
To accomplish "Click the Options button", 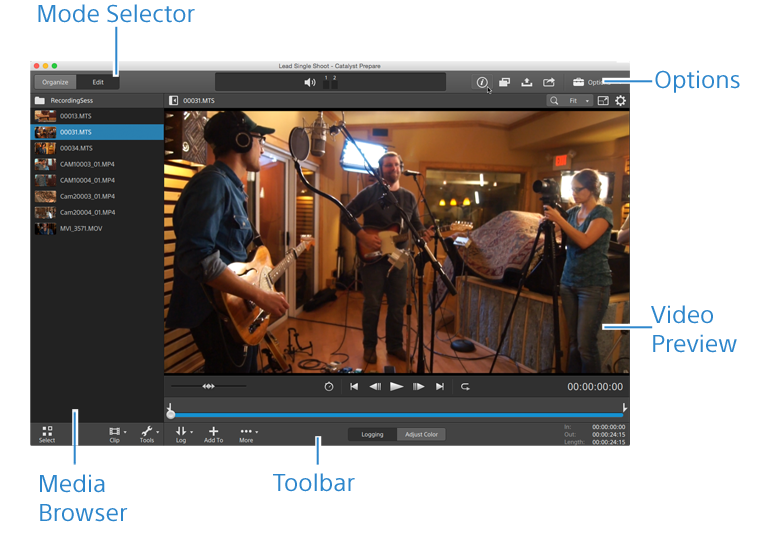I will 590,83.
